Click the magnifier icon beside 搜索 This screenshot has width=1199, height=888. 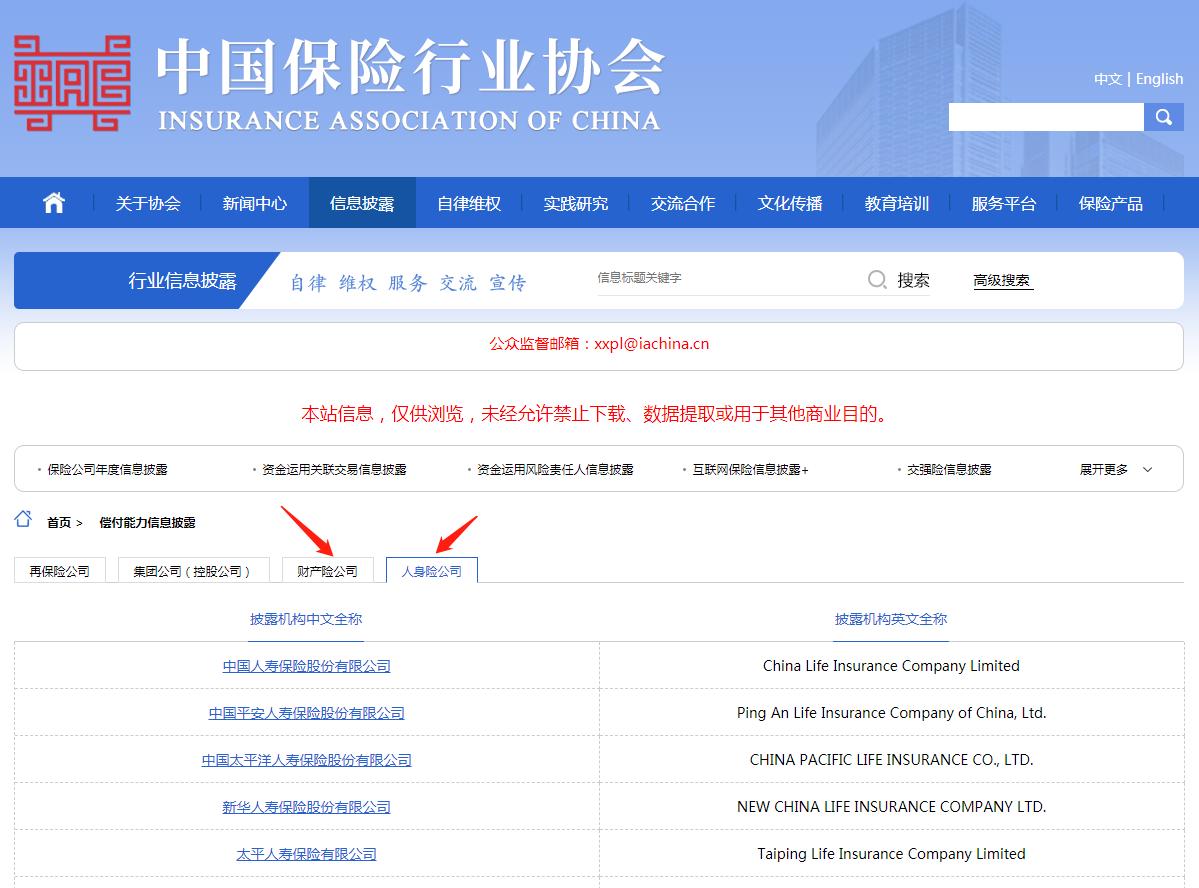point(876,279)
